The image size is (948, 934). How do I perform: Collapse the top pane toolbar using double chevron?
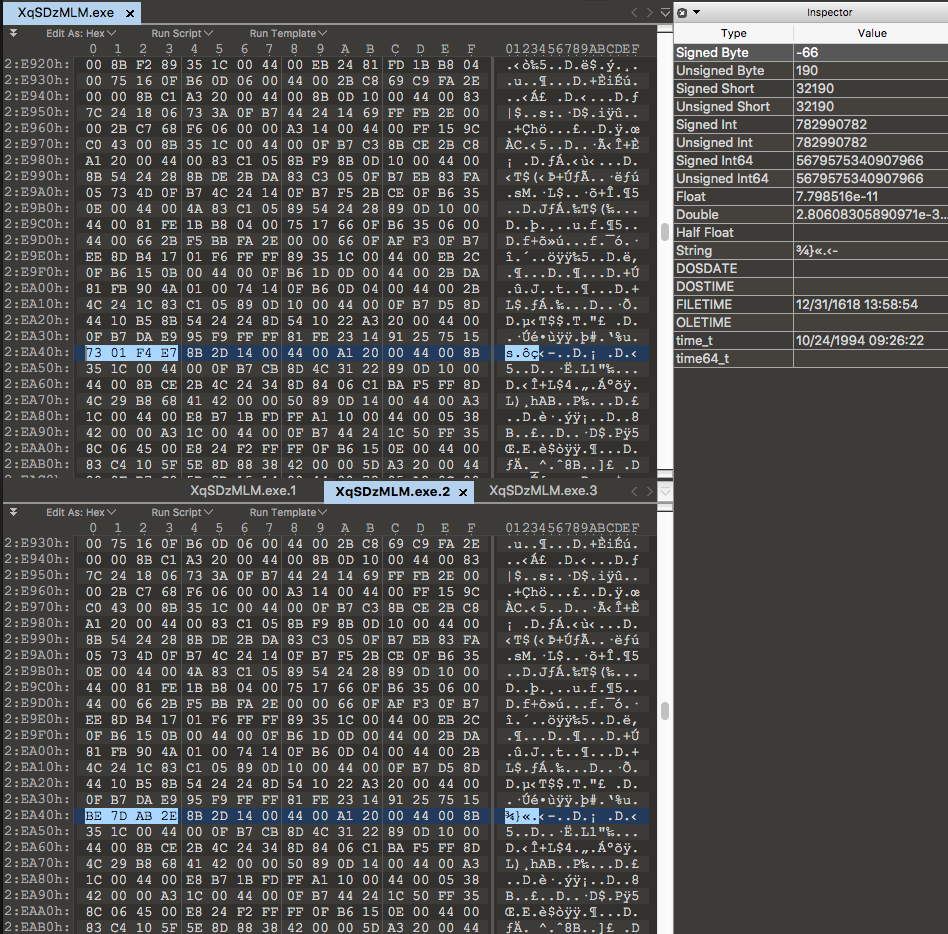13,33
